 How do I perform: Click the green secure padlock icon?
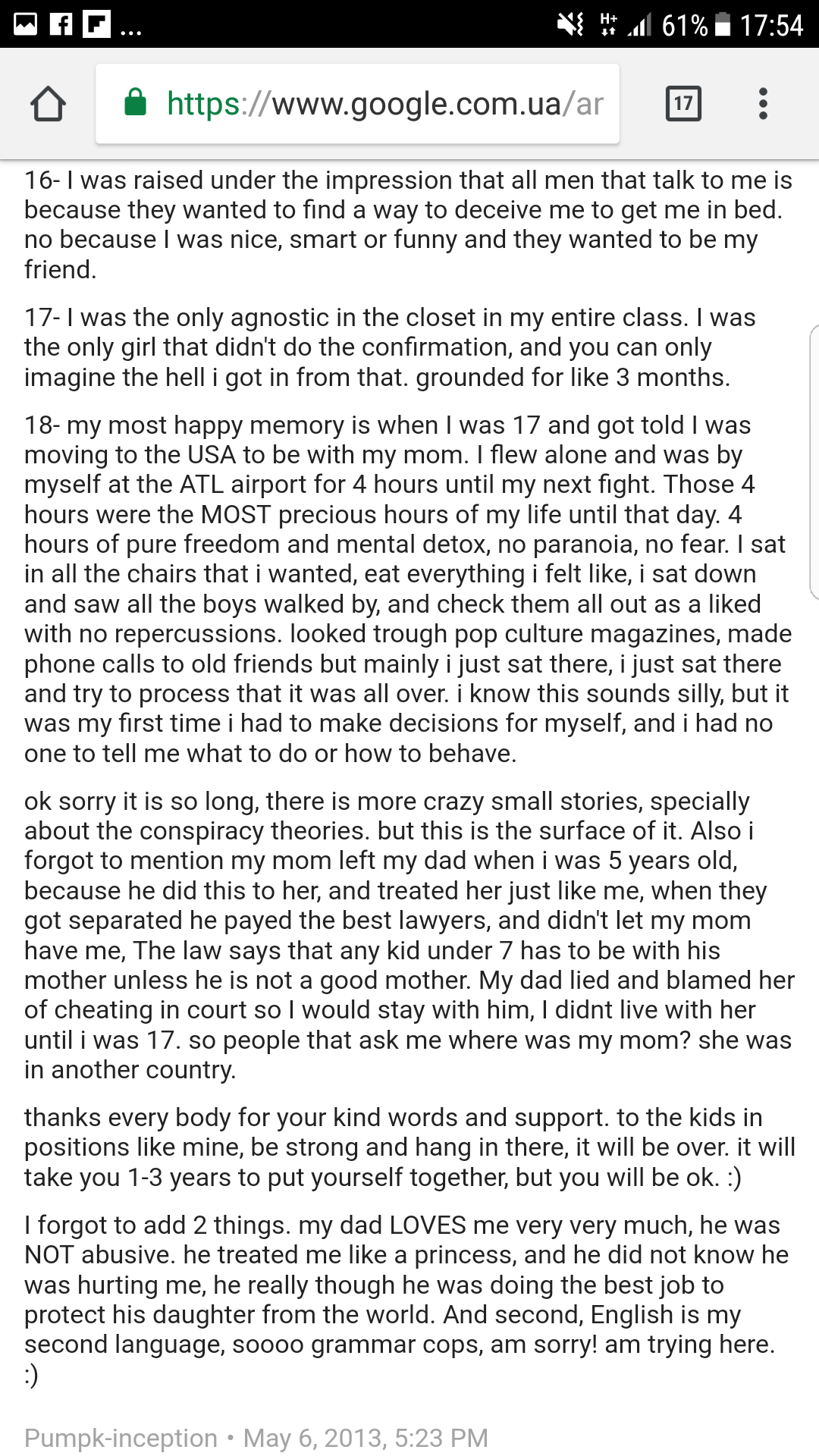tap(135, 103)
